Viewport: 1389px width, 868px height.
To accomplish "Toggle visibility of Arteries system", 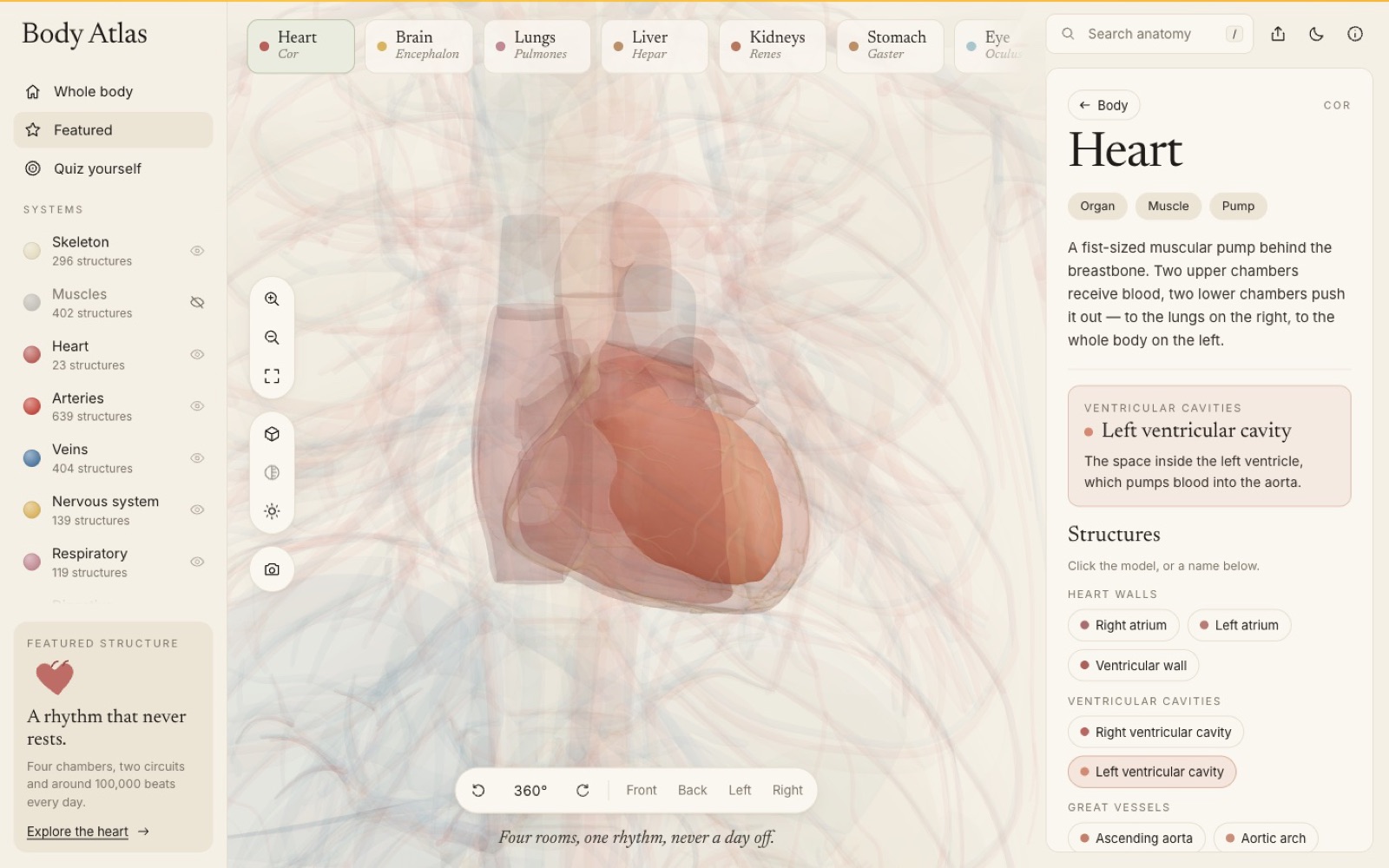I will [x=197, y=406].
